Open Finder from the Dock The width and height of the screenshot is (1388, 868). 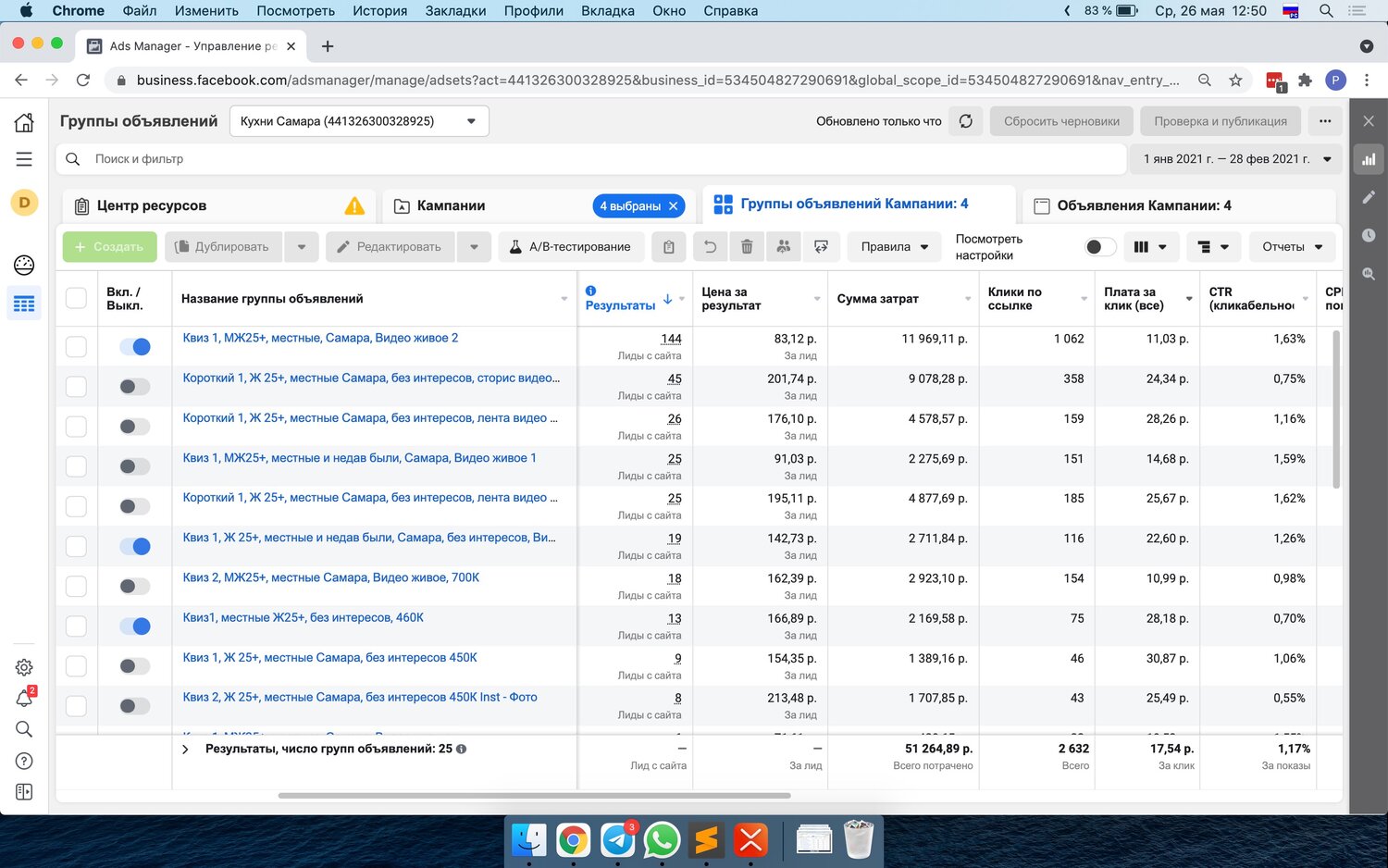click(529, 839)
